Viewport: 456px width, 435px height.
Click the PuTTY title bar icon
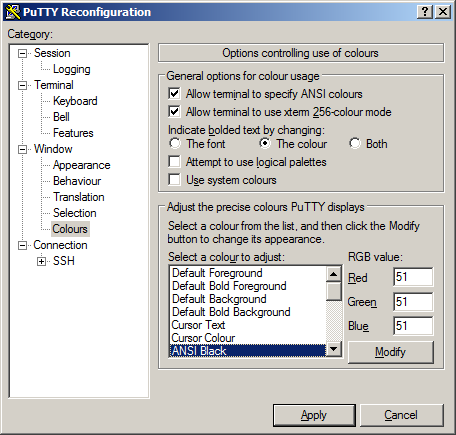pos(13,12)
